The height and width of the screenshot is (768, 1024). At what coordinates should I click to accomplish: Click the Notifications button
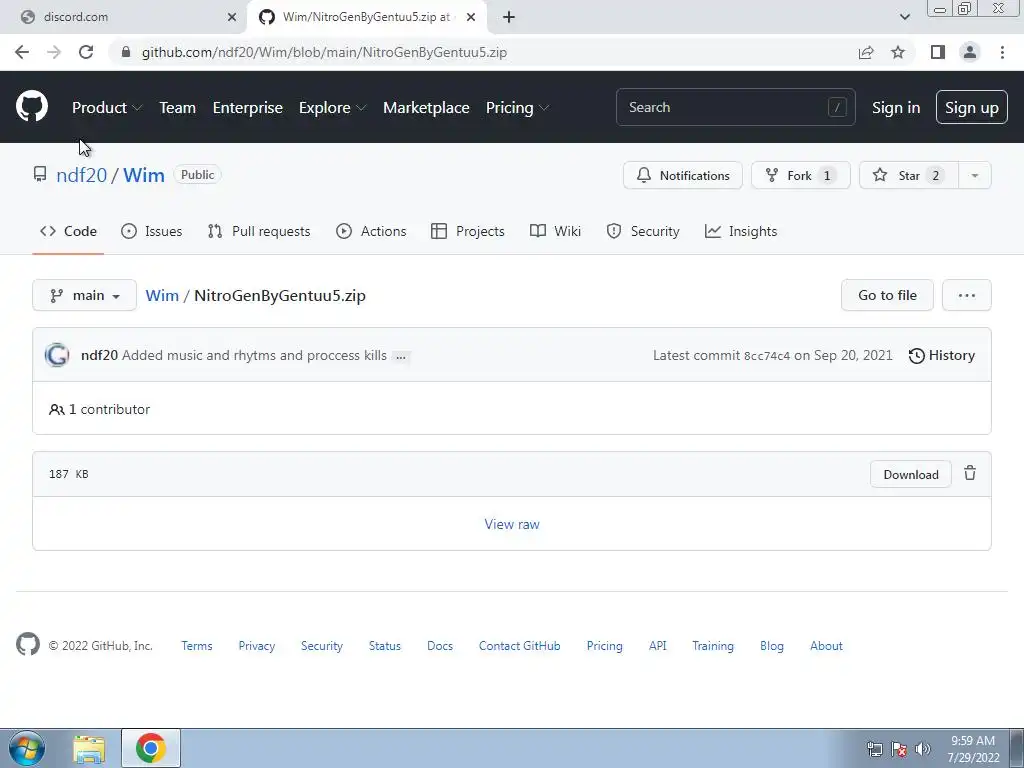(682, 175)
